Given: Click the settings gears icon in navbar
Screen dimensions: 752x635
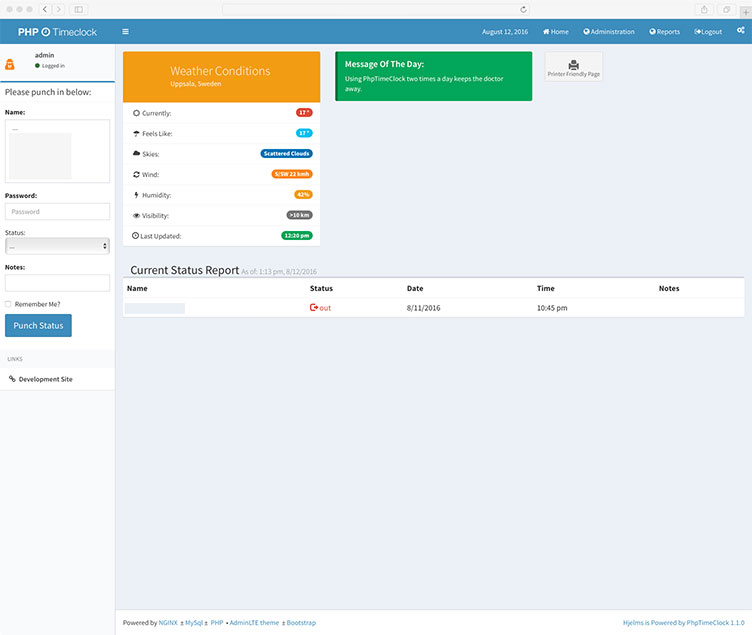Looking at the screenshot, I should coord(740,31).
